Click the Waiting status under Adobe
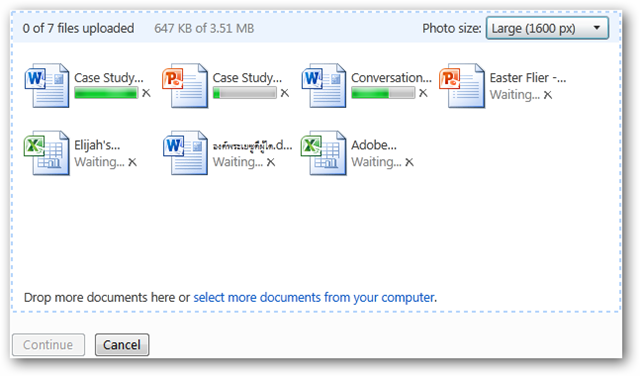The image size is (640, 376). [x=376, y=162]
